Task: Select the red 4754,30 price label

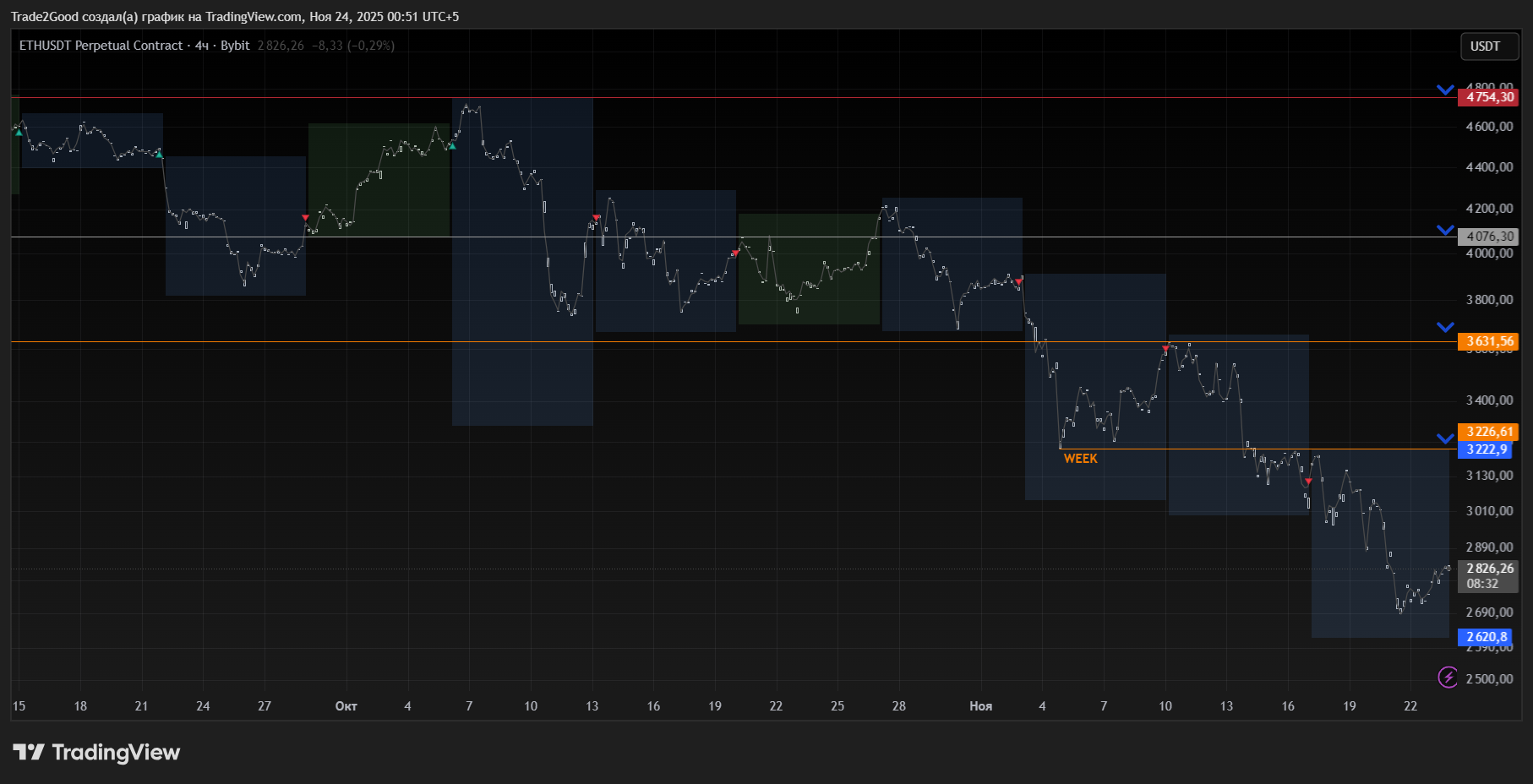Action: coord(1488,97)
